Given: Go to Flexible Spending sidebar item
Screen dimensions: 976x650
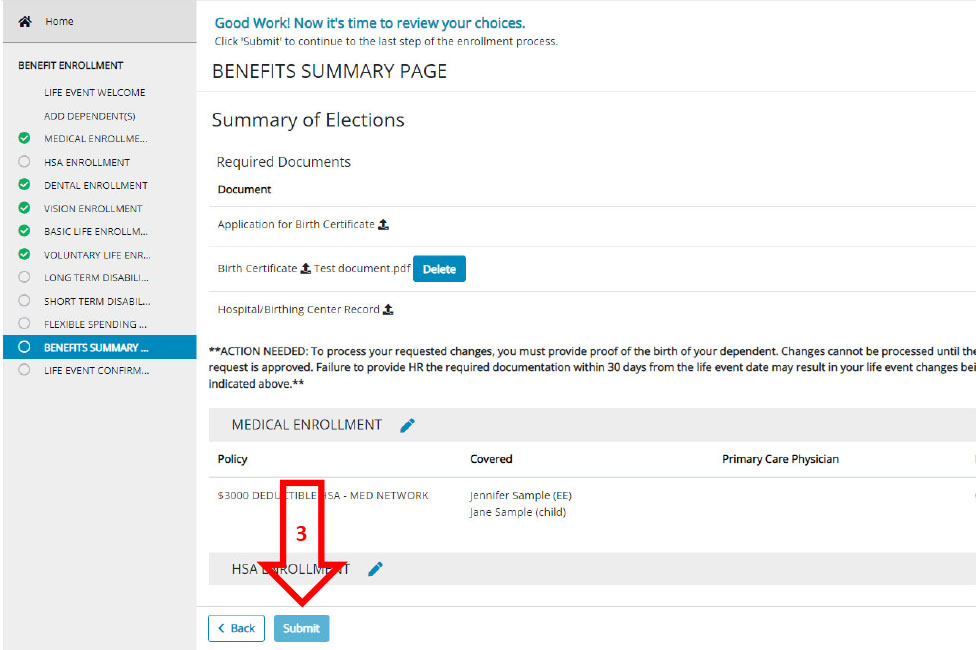Looking at the screenshot, I should tap(95, 324).
